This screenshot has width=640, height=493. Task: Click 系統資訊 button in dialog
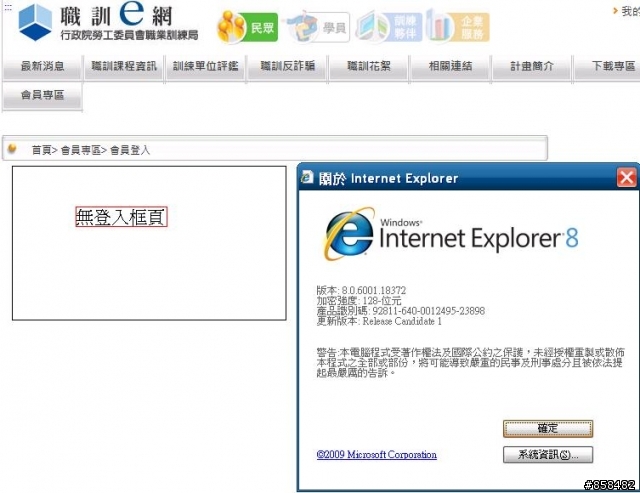coord(548,455)
